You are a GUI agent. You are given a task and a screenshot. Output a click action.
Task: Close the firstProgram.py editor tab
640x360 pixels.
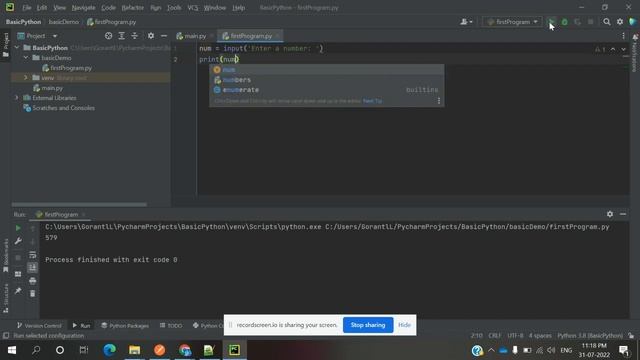click(278, 36)
